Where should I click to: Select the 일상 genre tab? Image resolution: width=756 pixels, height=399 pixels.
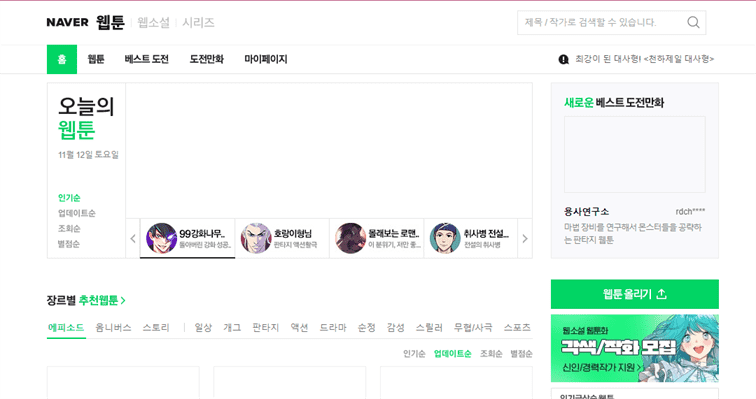click(x=203, y=328)
